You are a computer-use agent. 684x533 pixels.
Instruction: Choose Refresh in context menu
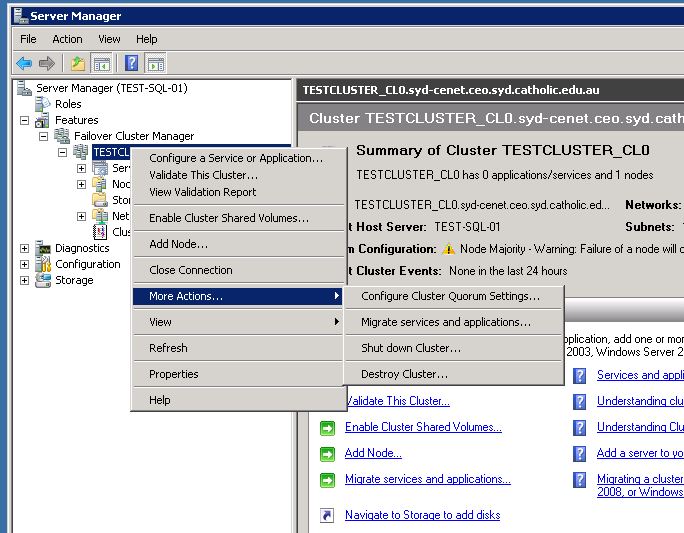(238, 348)
